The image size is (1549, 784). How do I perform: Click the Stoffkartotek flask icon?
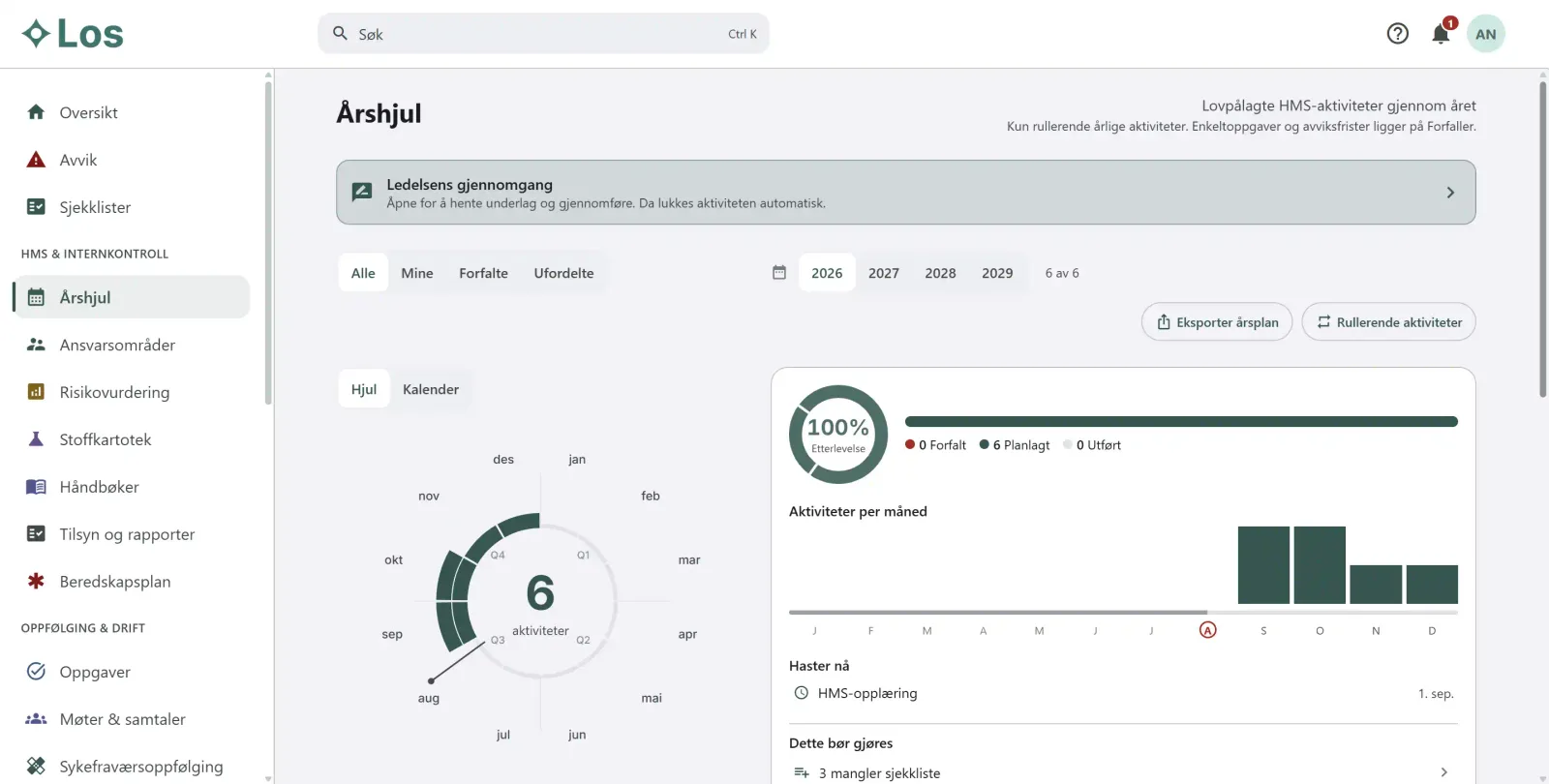point(36,439)
